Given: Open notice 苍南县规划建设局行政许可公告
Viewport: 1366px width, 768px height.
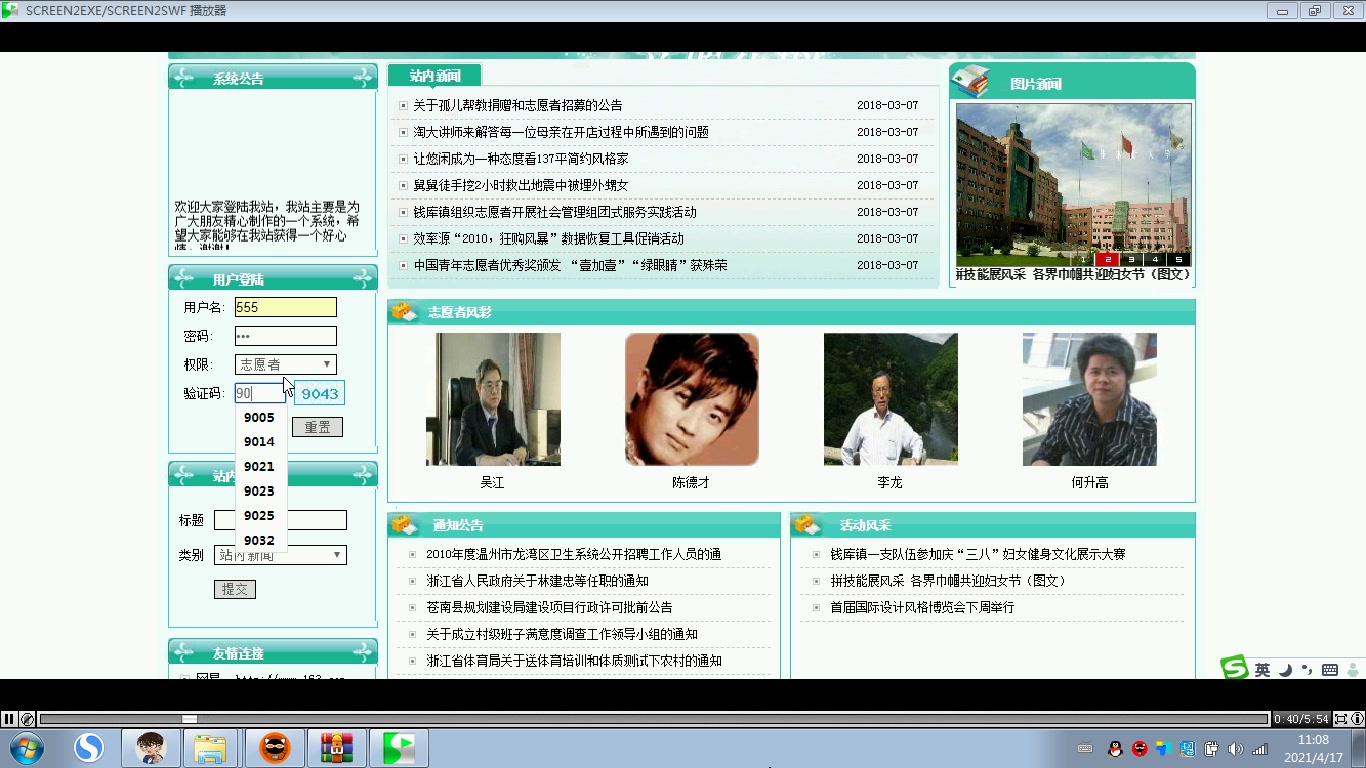Looking at the screenshot, I should tap(549, 607).
